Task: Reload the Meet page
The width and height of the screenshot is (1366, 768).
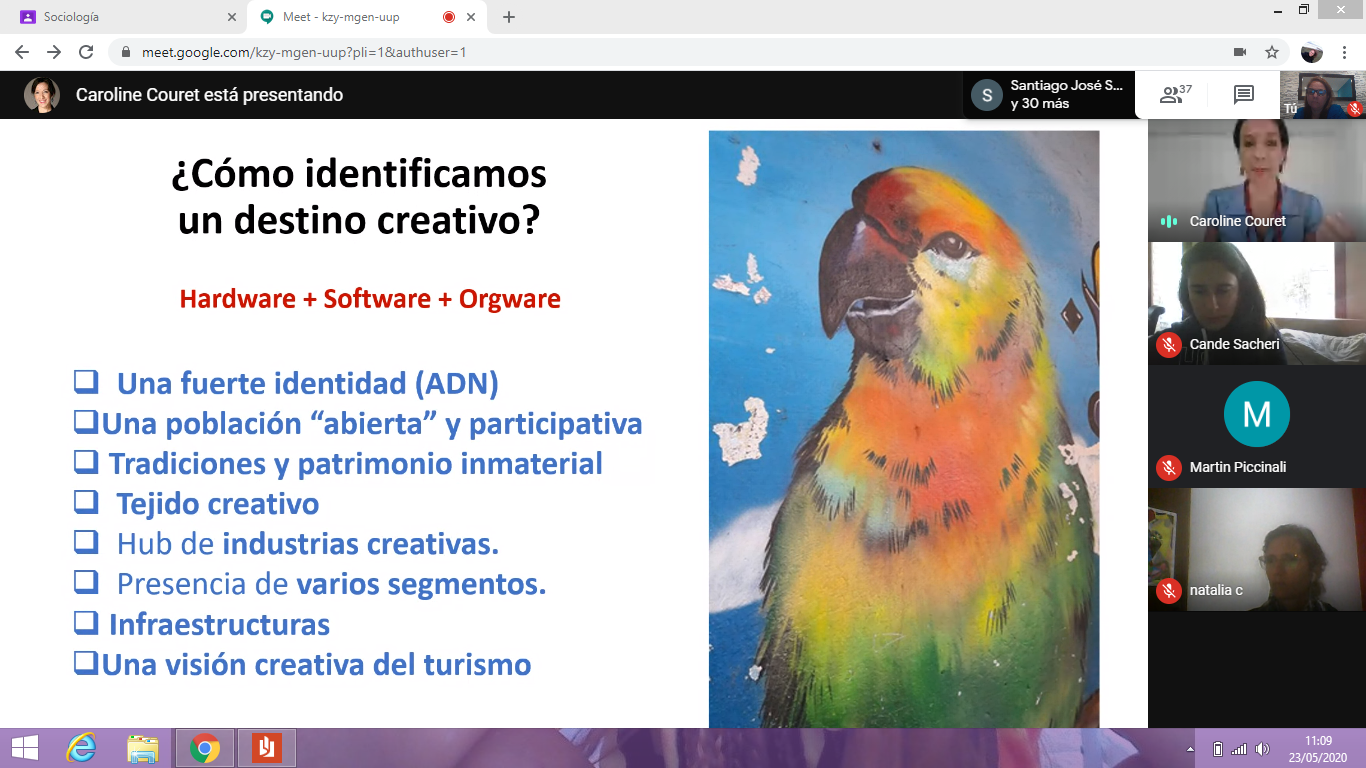Action: 86,52
